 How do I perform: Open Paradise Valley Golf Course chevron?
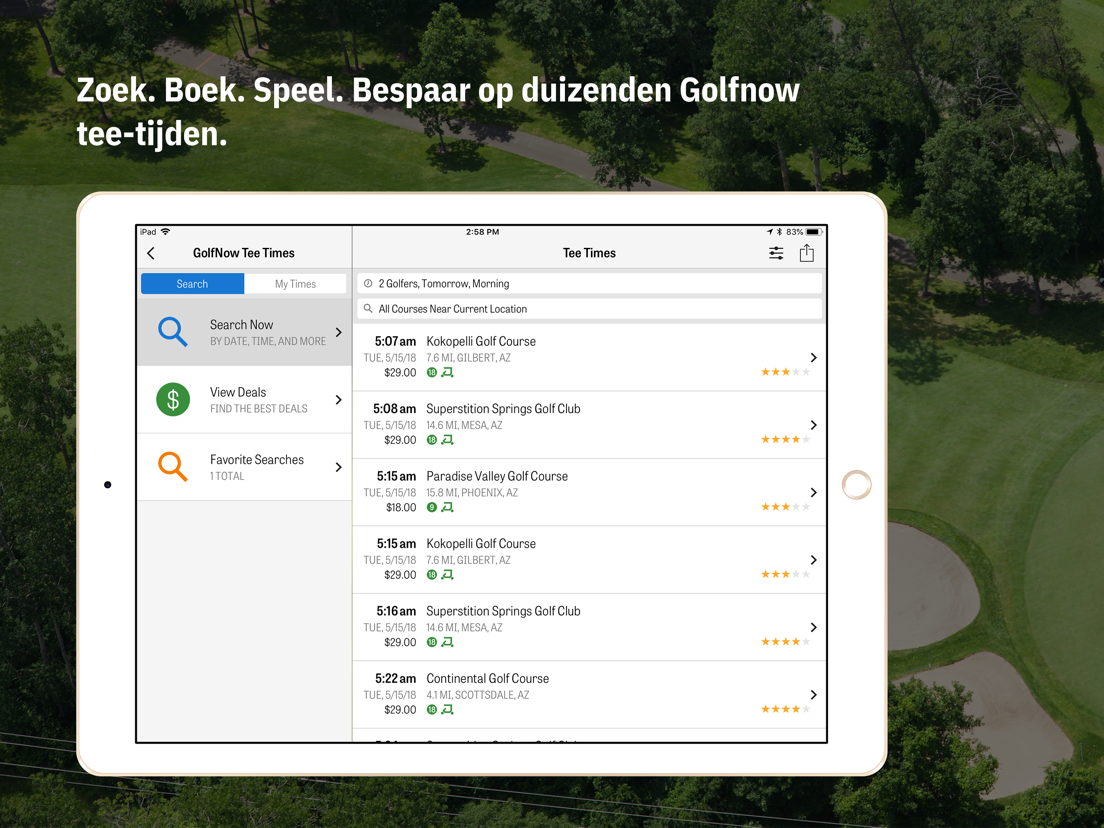[813, 493]
